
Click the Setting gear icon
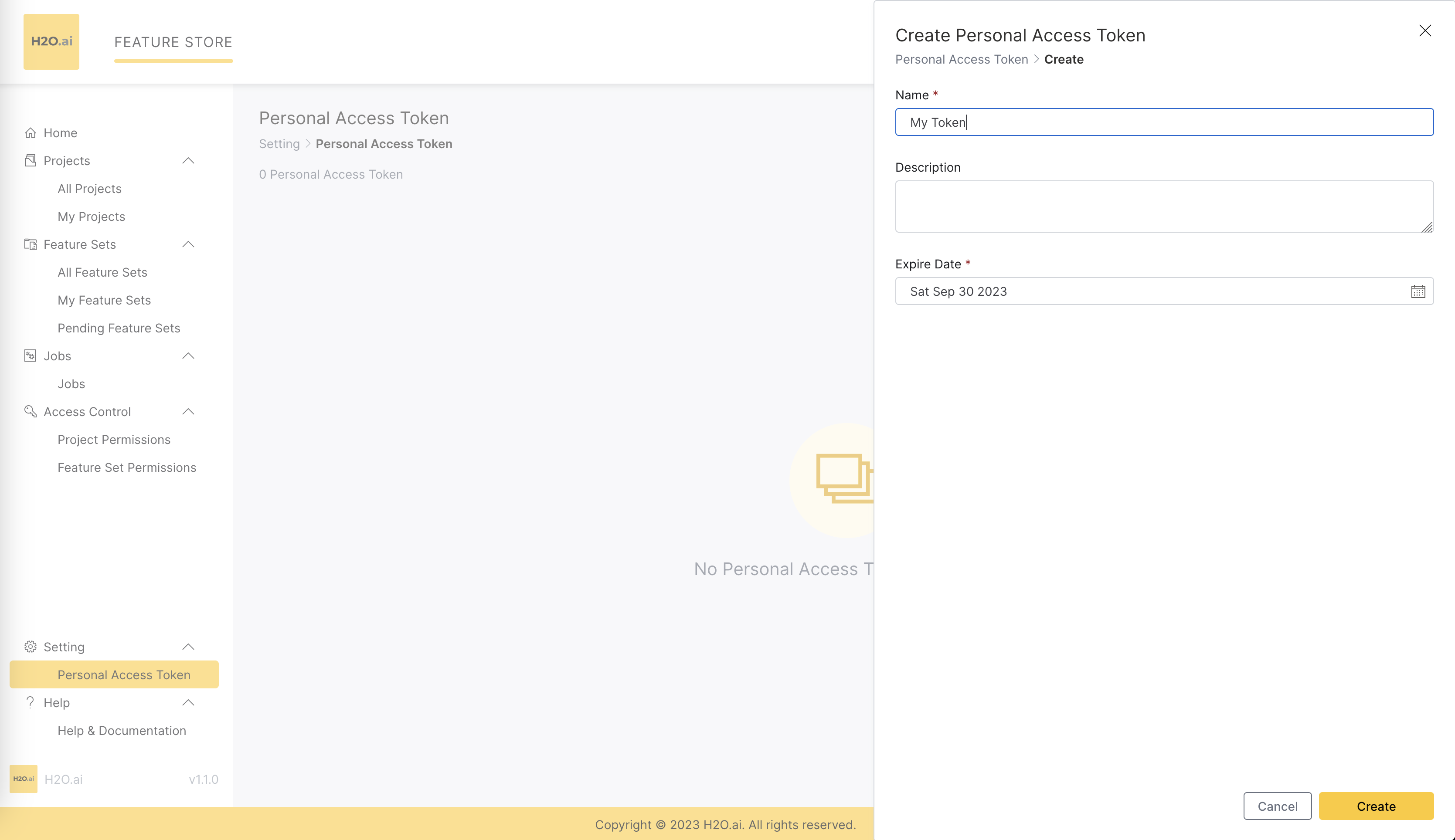31,647
